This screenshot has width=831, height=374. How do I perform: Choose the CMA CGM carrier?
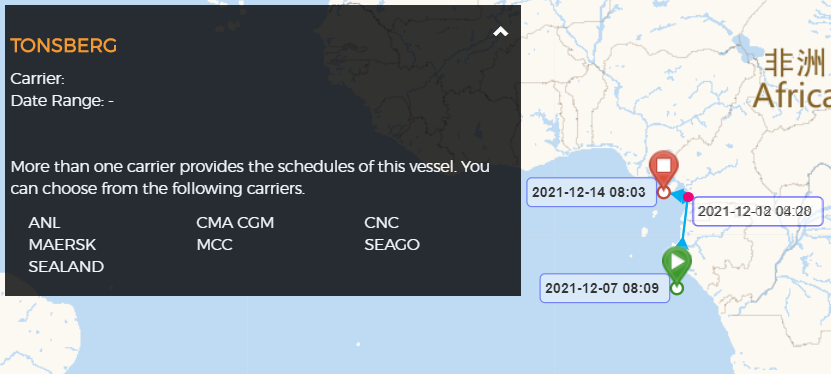[235, 222]
